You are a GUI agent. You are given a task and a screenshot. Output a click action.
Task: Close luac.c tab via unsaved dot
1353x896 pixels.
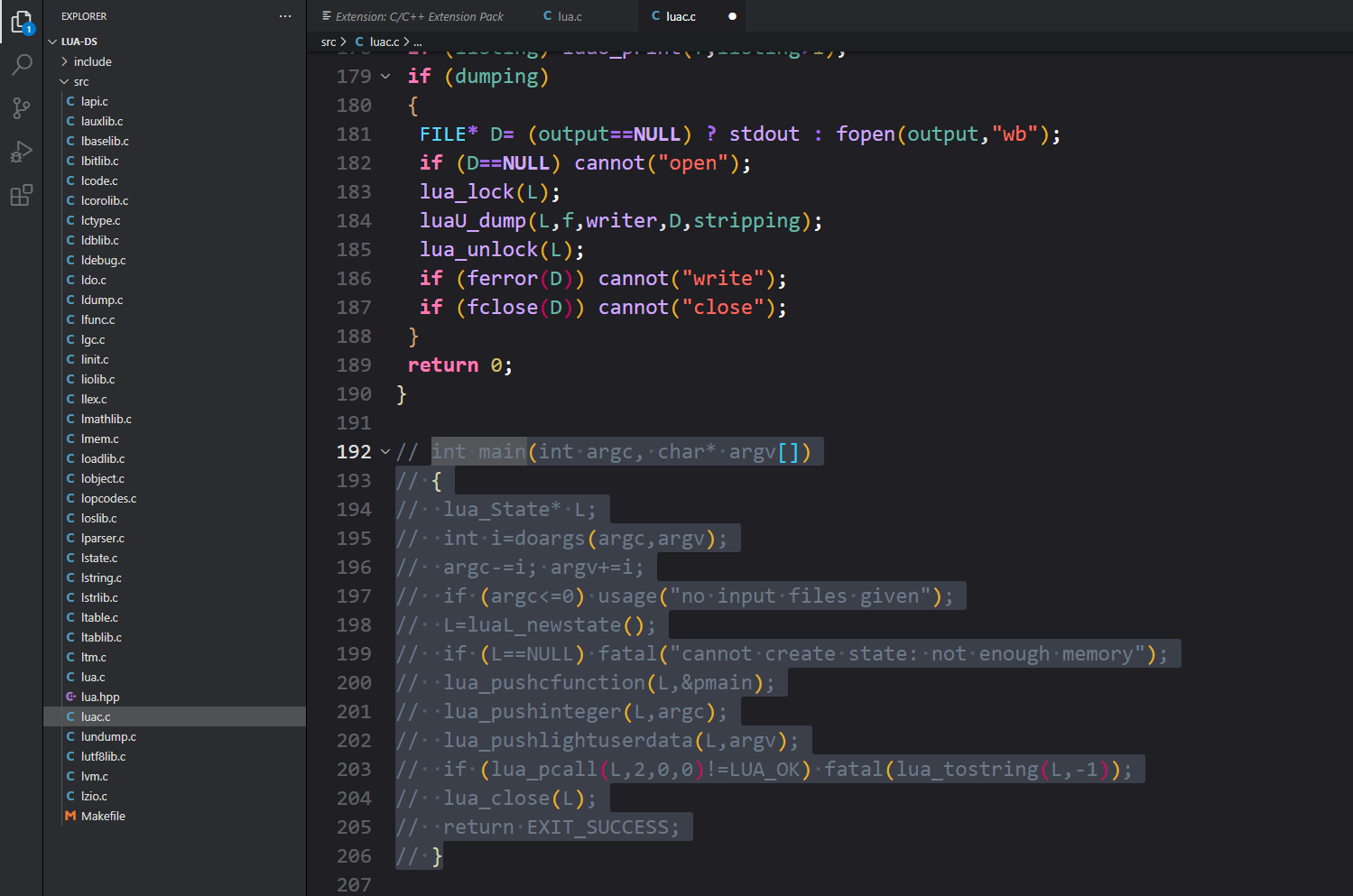pyautogui.click(x=732, y=16)
